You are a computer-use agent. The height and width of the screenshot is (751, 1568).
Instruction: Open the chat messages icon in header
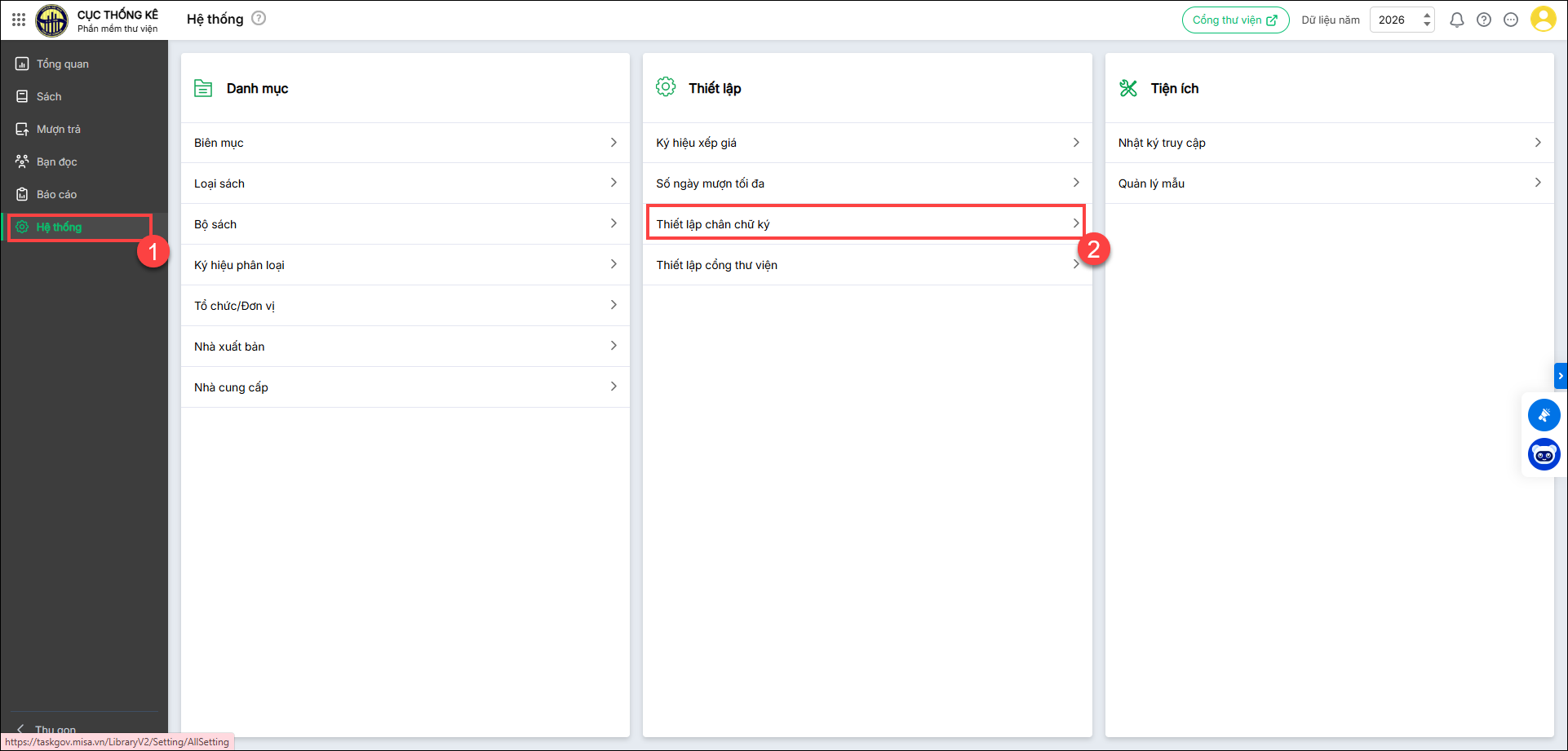tap(1511, 20)
